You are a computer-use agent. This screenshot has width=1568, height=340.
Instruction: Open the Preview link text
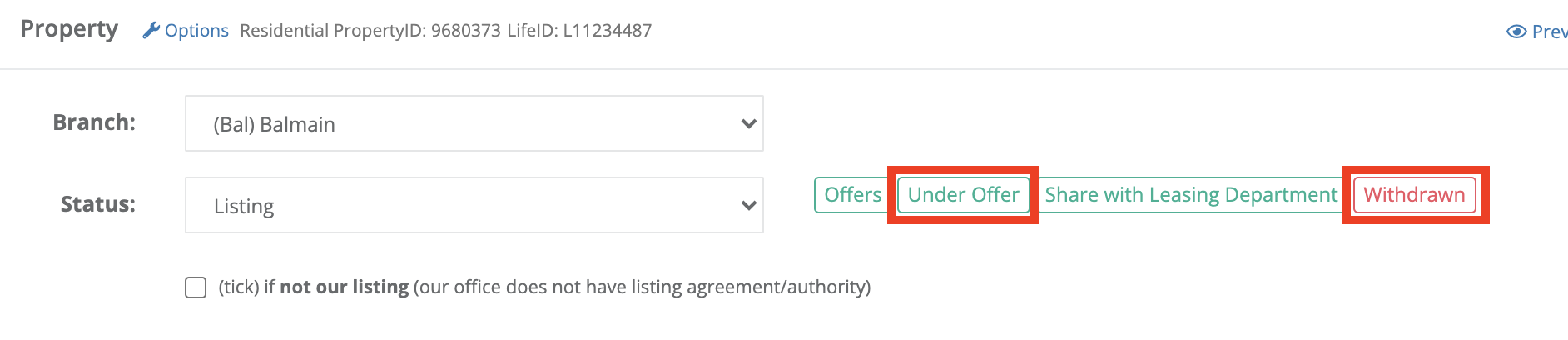[1550, 32]
